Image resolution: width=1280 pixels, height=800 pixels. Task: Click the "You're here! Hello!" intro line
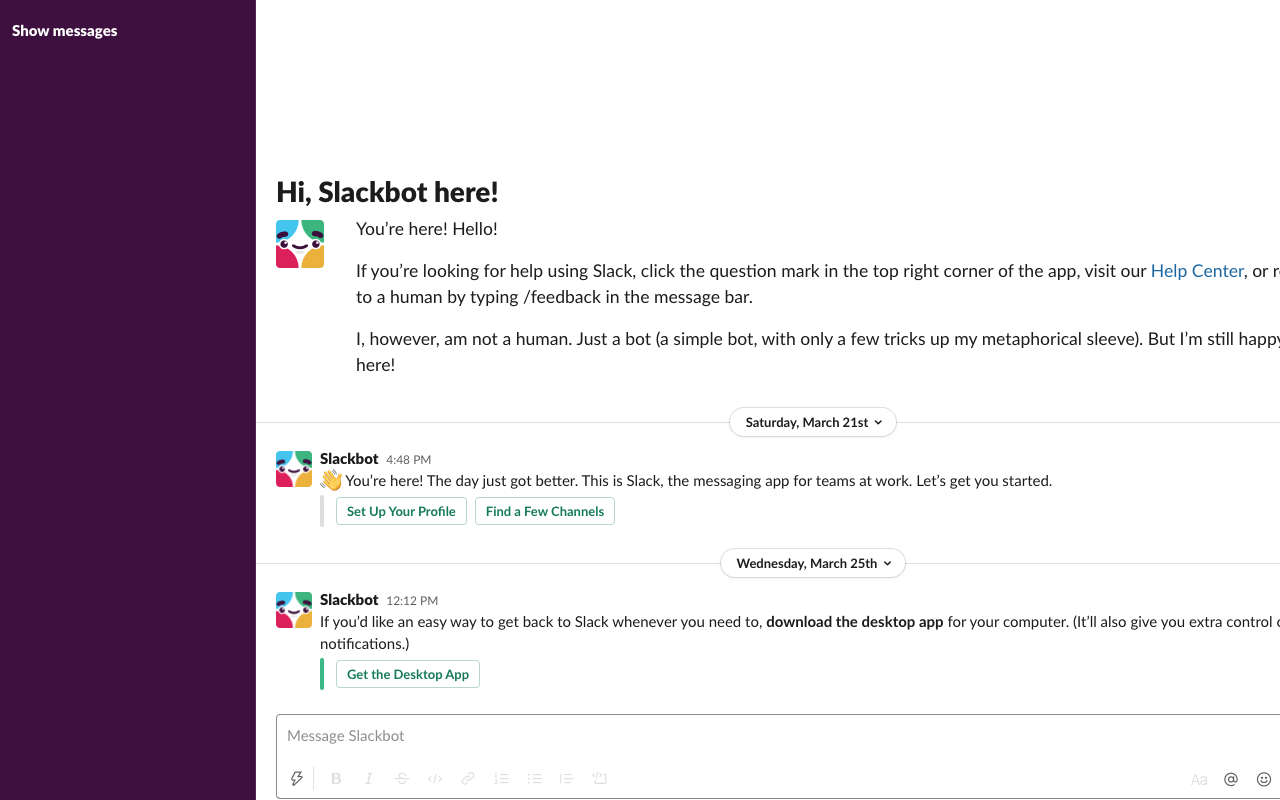[x=427, y=229]
